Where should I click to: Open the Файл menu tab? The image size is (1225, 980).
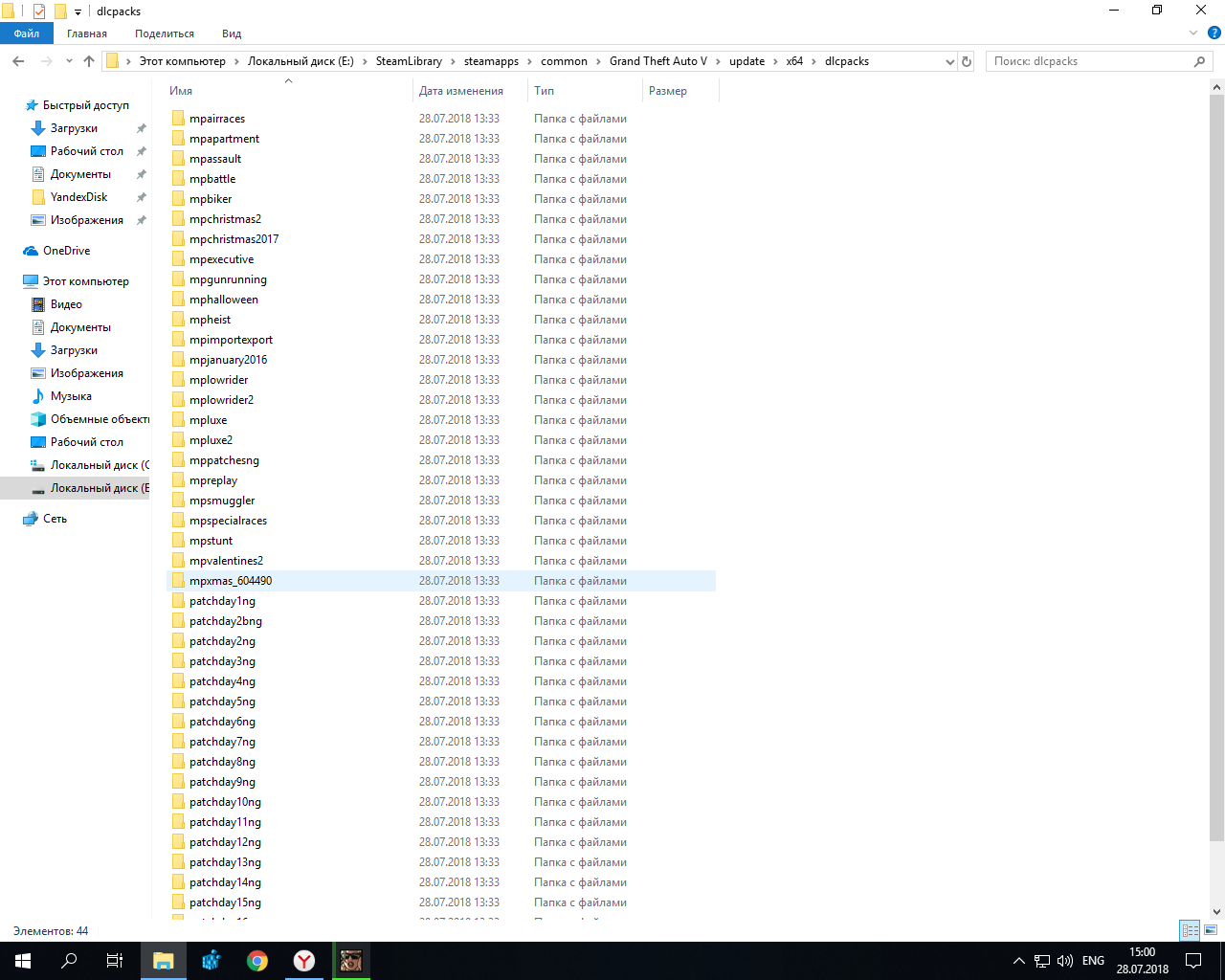click(x=27, y=33)
